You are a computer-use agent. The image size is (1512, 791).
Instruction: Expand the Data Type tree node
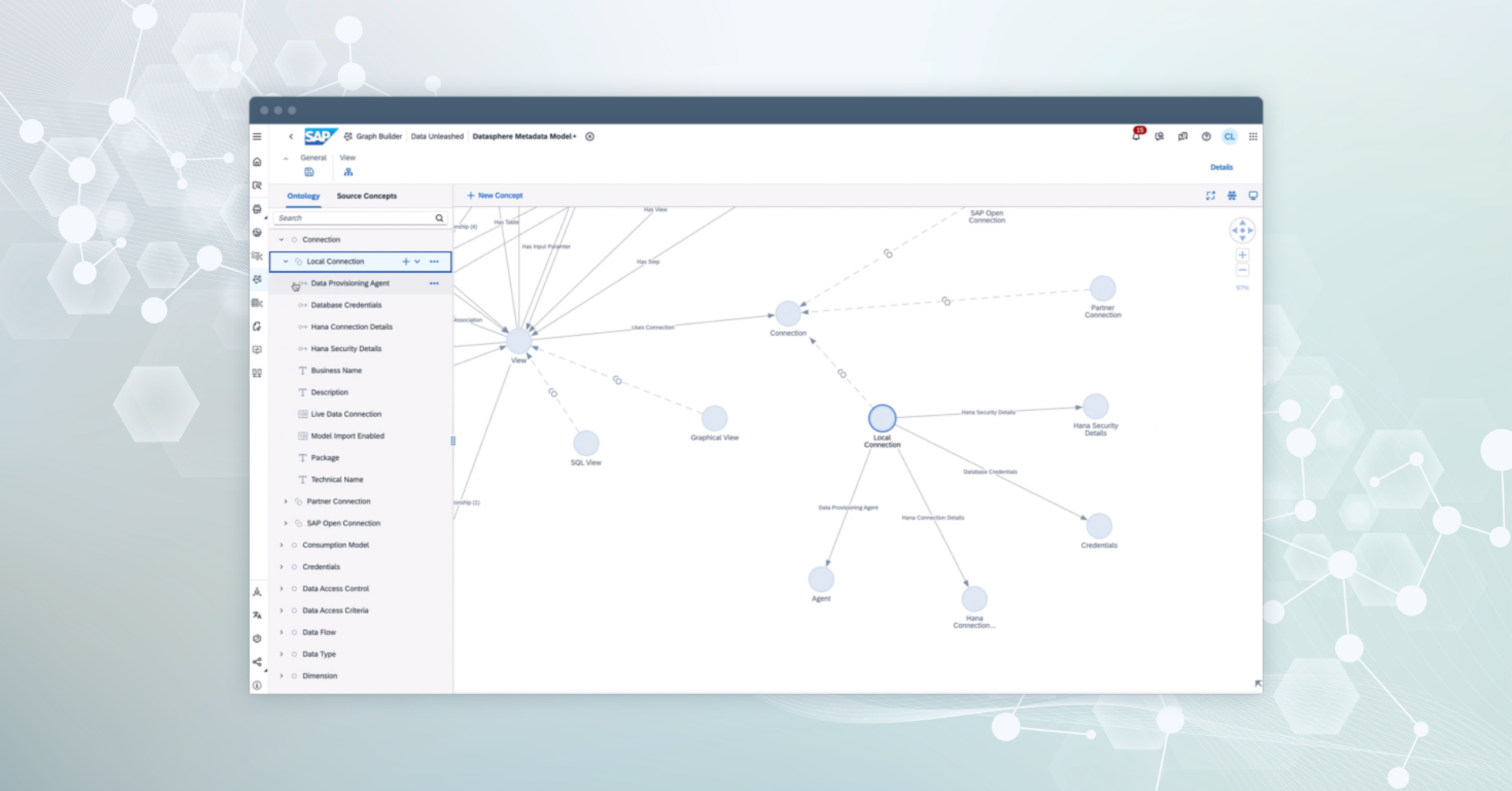281,655
